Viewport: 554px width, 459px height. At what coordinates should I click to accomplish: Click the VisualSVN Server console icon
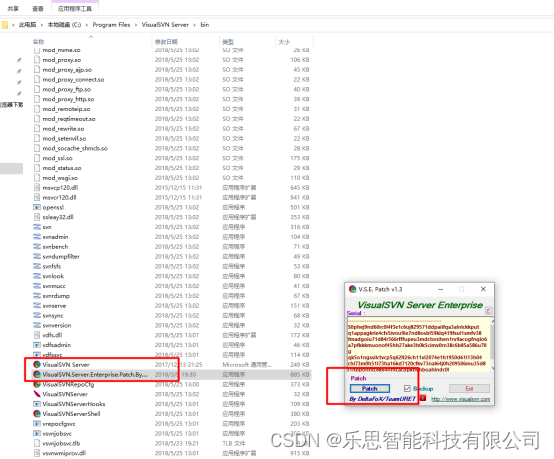pyautogui.click(x=37, y=364)
